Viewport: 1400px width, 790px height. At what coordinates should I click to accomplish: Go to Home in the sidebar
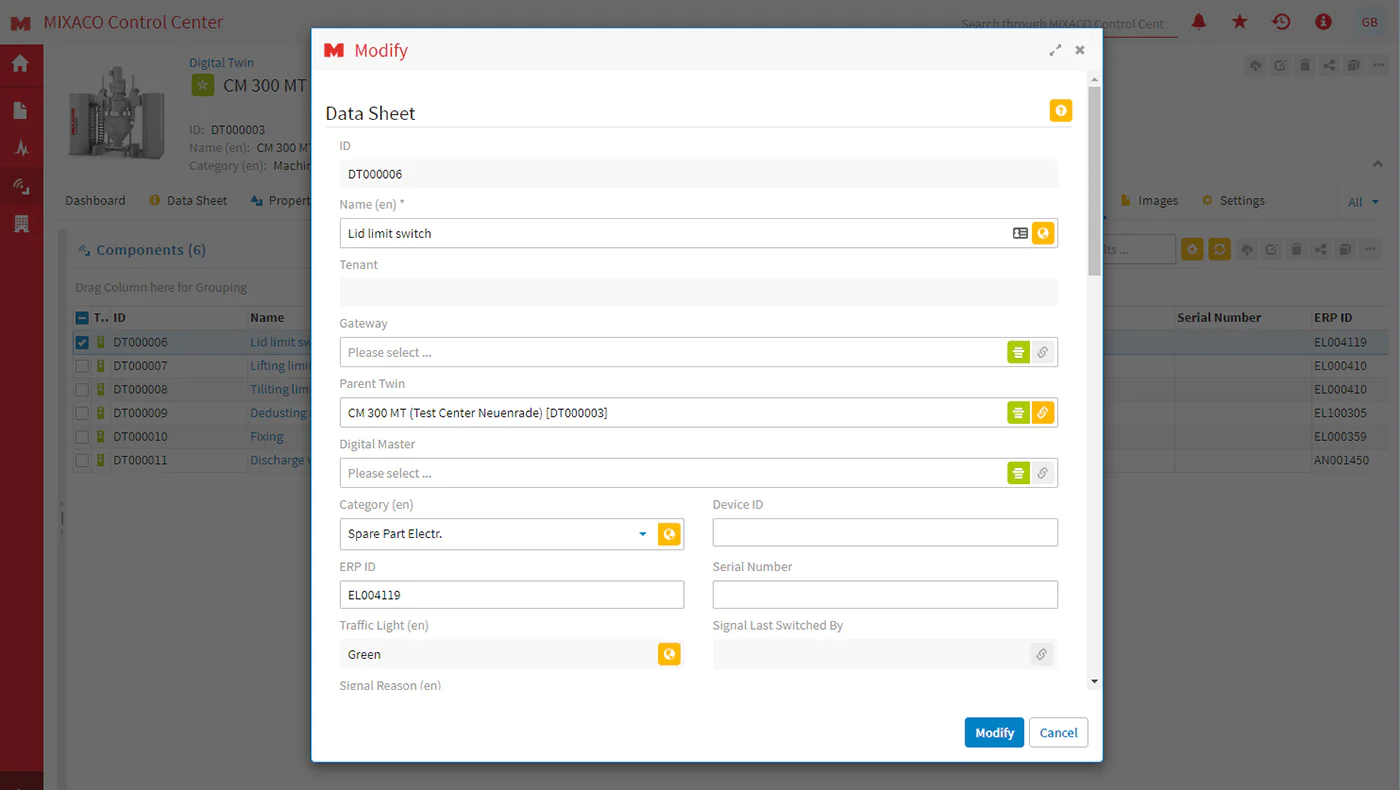point(20,64)
